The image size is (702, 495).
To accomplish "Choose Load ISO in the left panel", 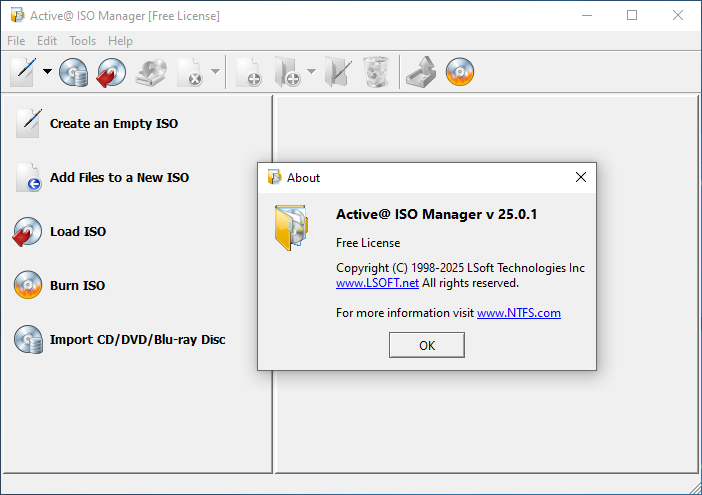I will pos(78,231).
